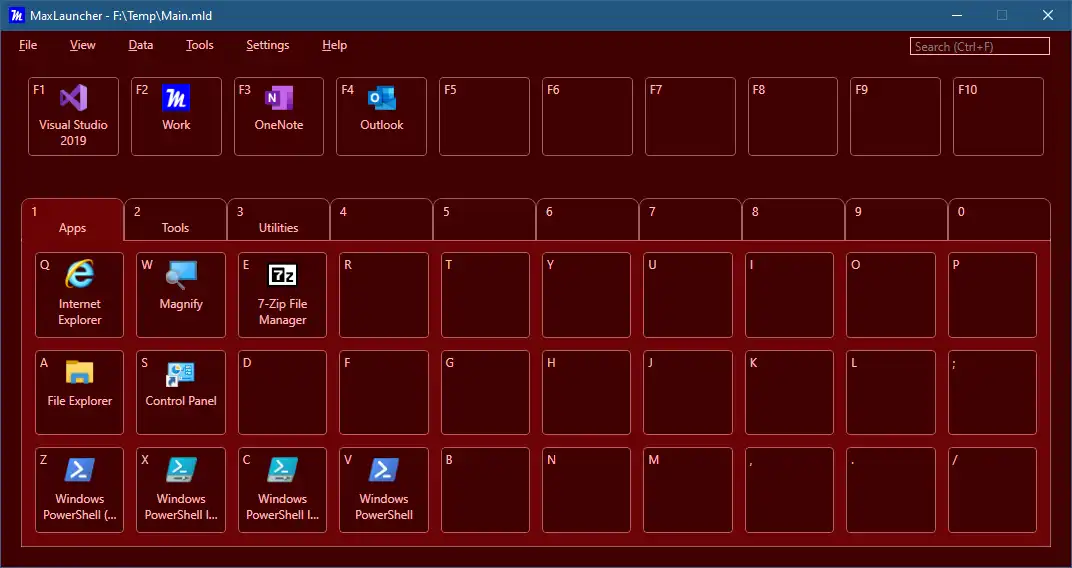Viewport: 1072px width, 568px height.
Task: Select the empty F6 favorites button
Action: [x=587, y=116]
